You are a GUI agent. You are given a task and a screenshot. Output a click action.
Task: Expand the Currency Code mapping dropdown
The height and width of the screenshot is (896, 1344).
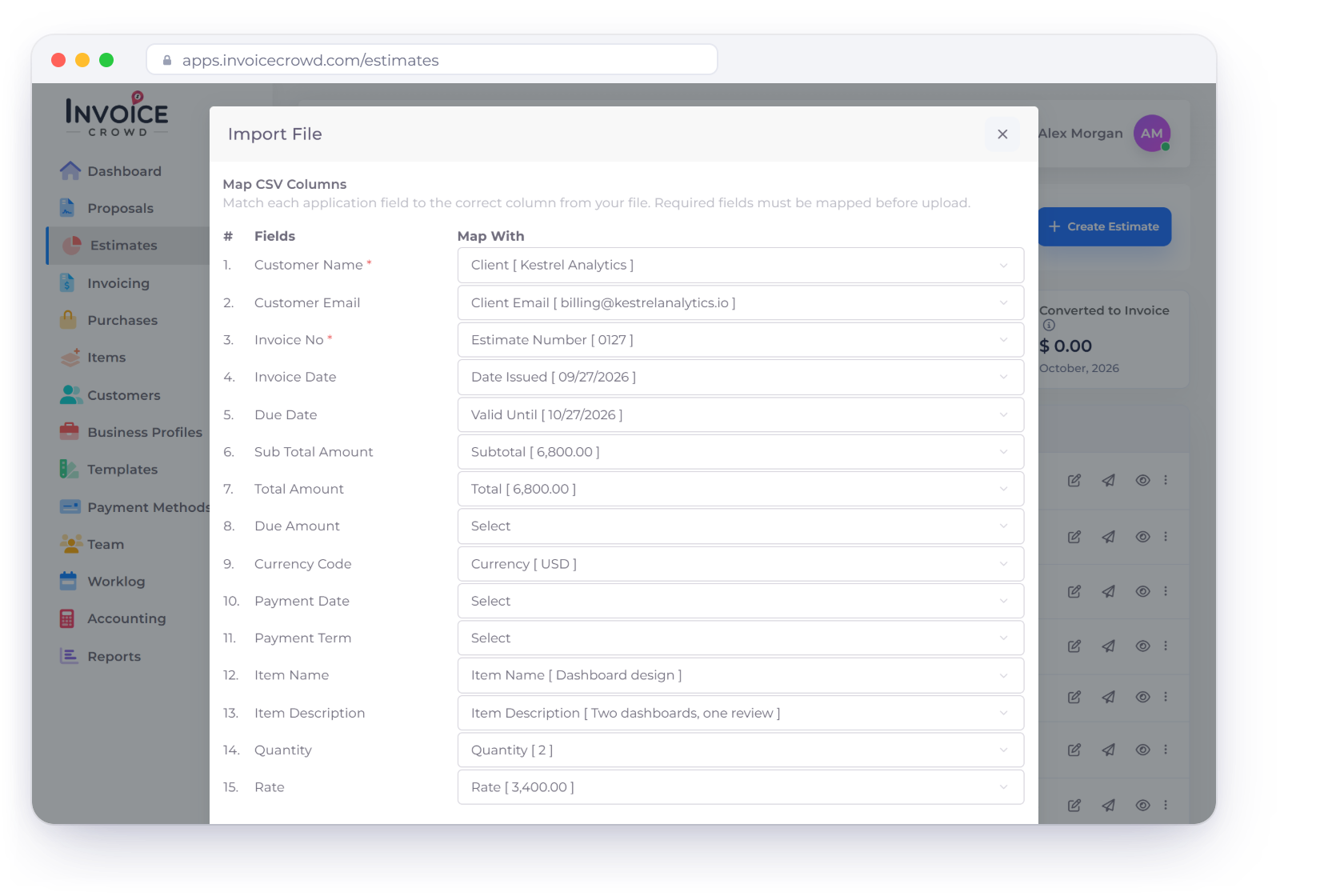741,564
